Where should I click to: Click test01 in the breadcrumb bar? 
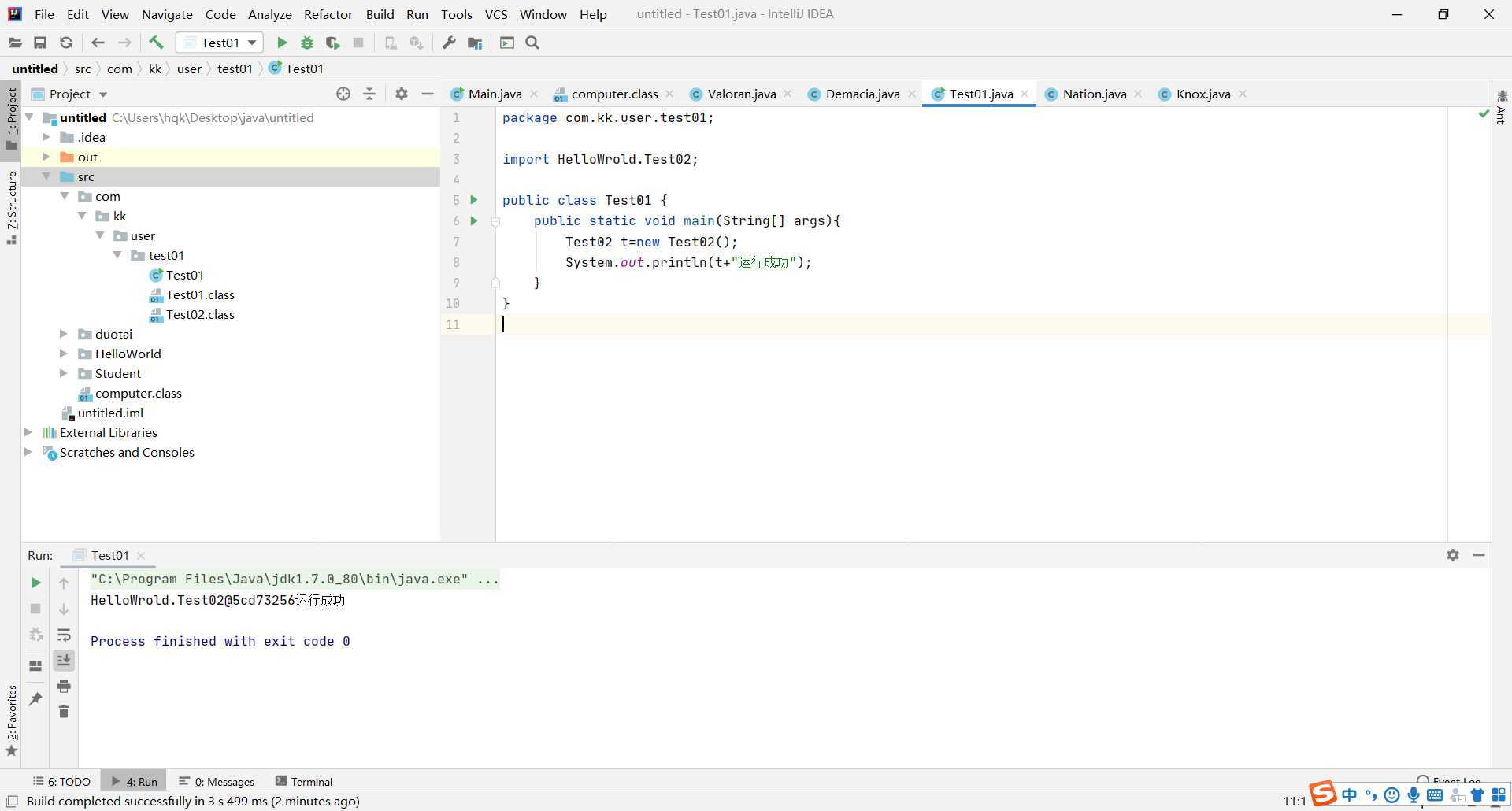point(235,69)
